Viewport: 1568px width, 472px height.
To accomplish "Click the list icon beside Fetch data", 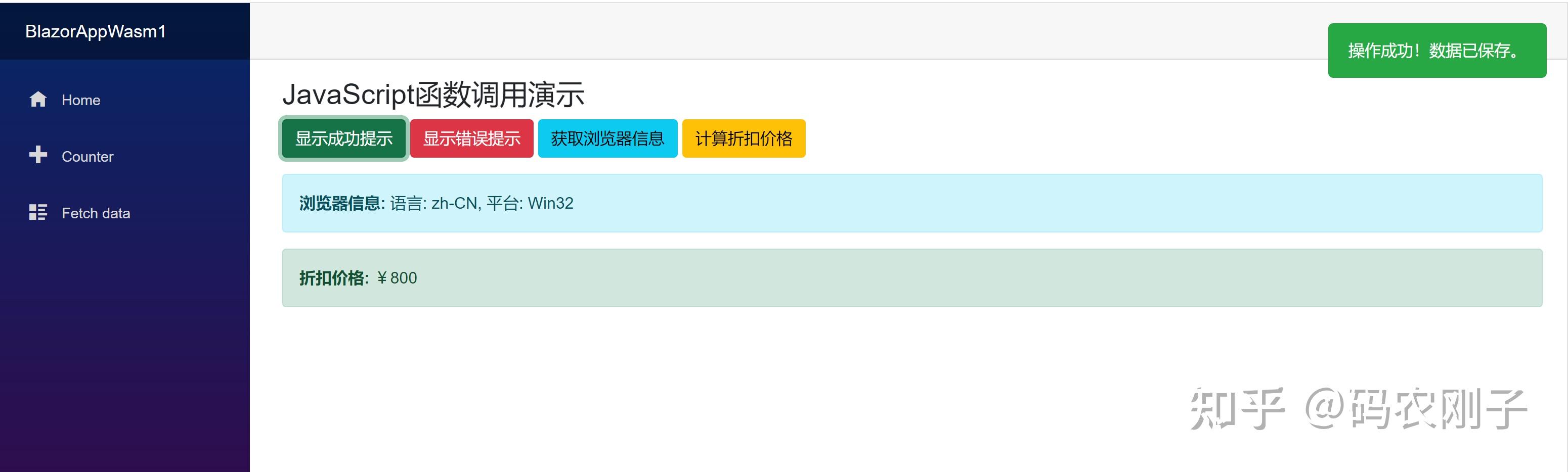I will click(38, 212).
